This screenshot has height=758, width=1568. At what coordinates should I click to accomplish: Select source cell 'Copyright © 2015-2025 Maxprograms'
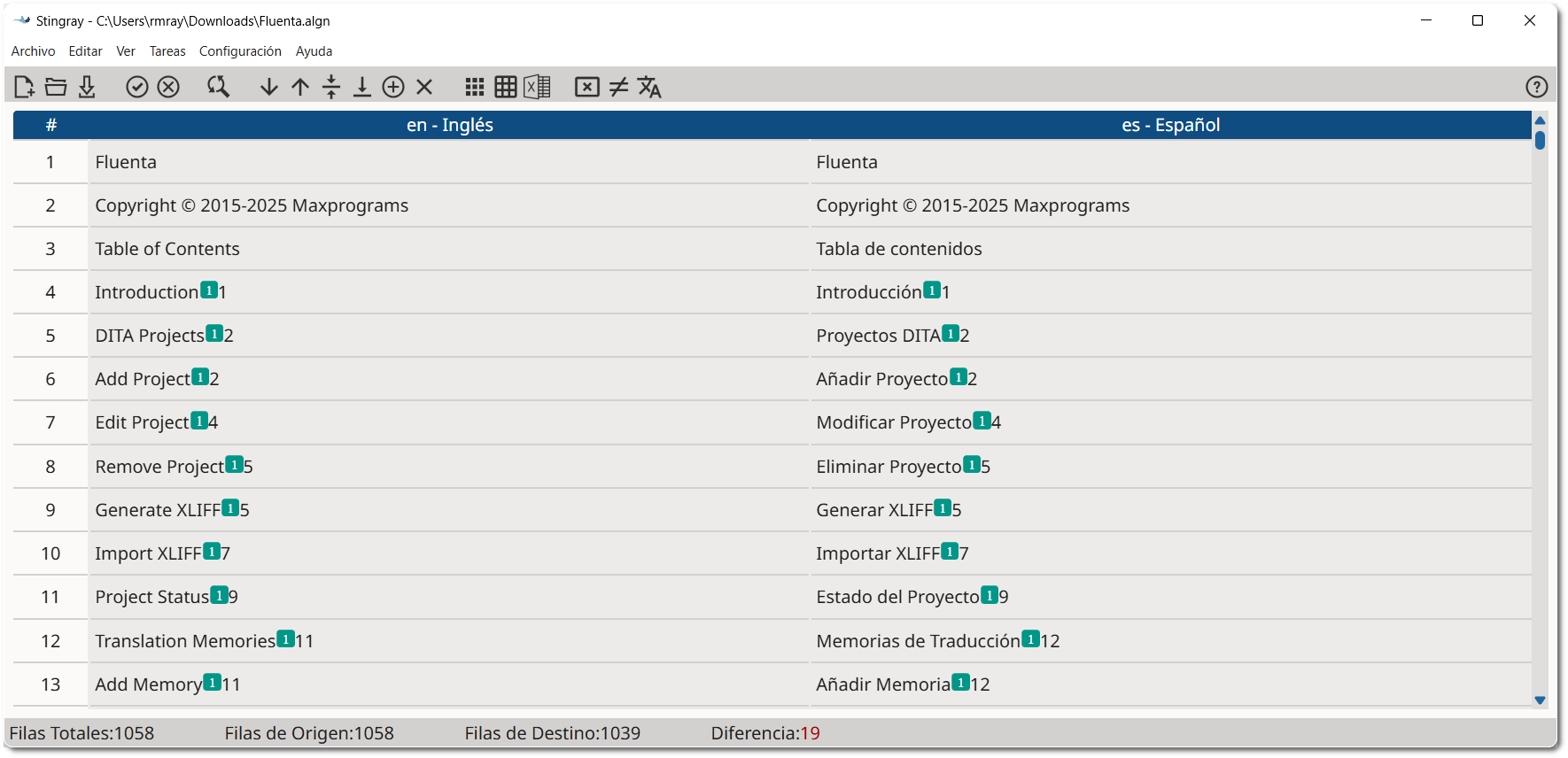[x=449, y=205]
